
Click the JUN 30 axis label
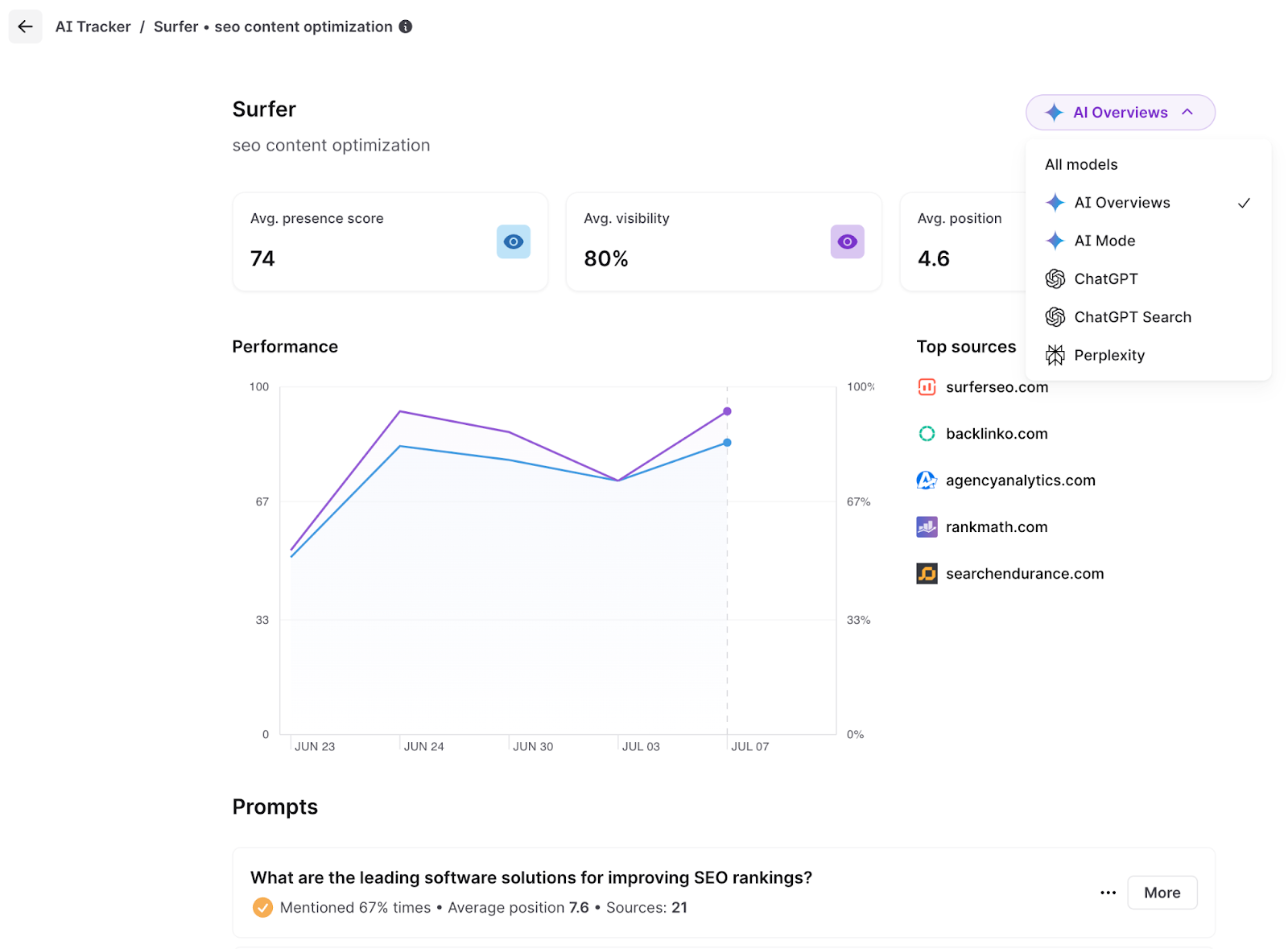533,746
